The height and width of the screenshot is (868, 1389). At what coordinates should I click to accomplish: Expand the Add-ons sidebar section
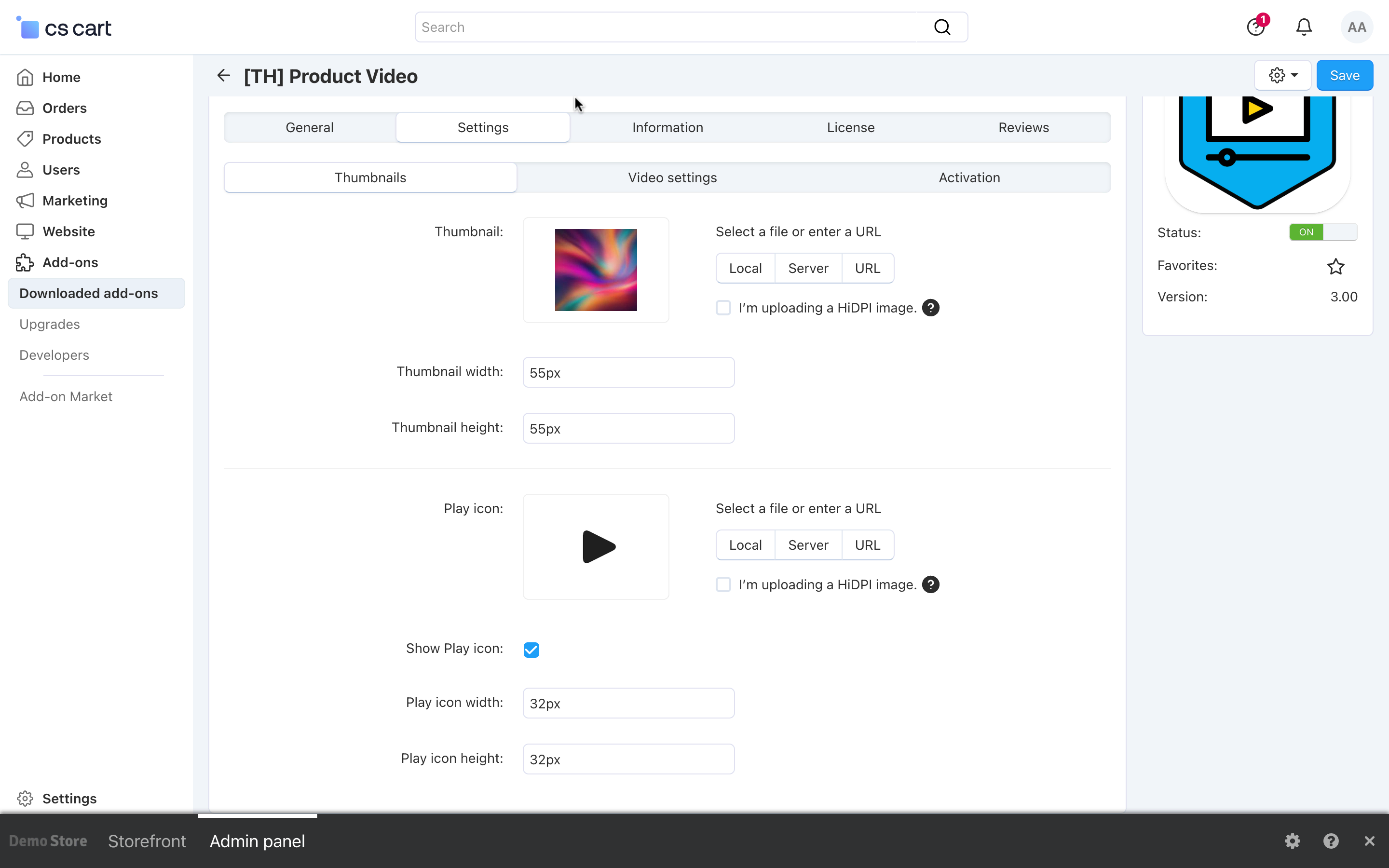(x=70, y=262)
